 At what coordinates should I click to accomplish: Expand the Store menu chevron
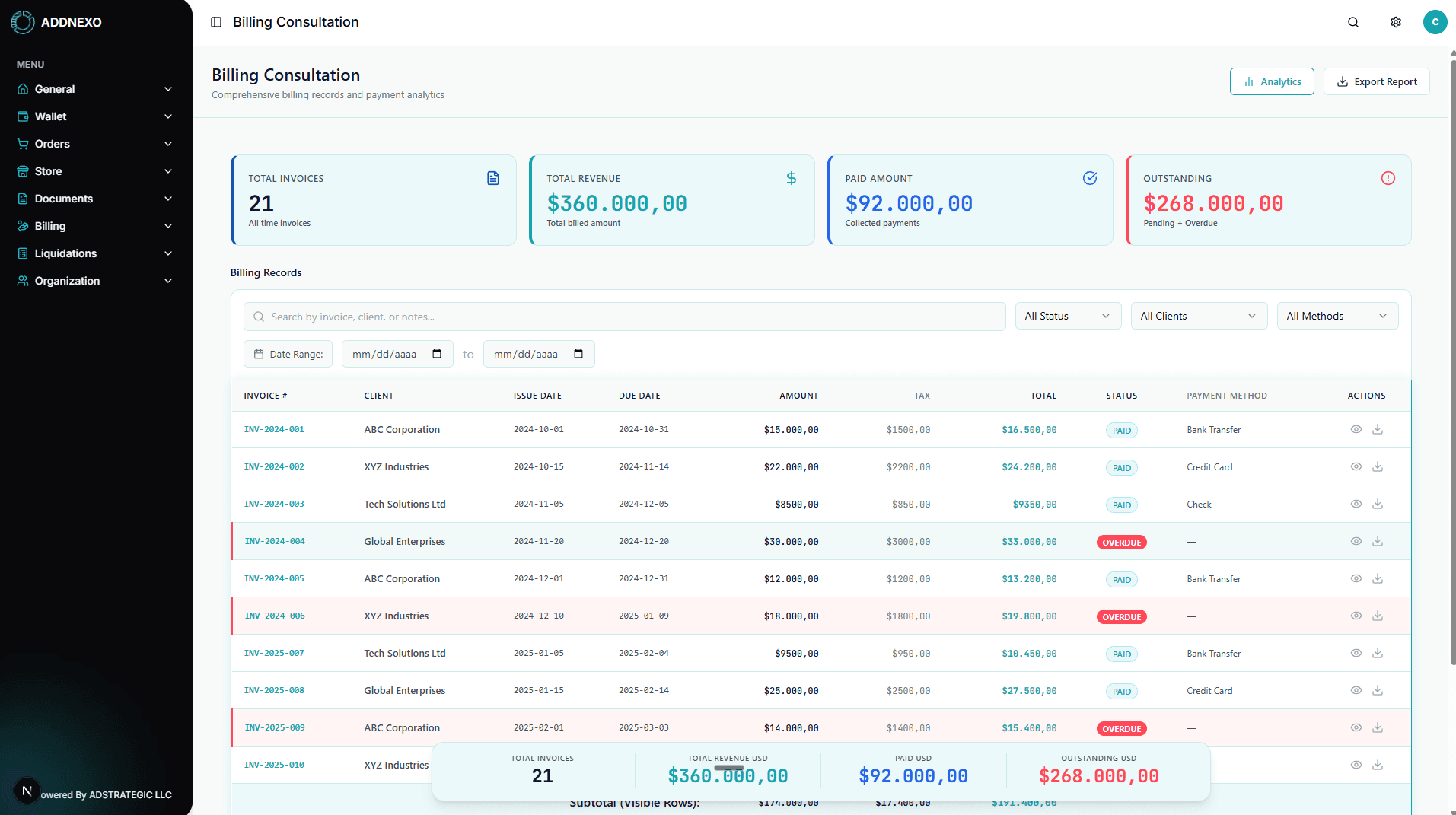(x=168, y=171)
